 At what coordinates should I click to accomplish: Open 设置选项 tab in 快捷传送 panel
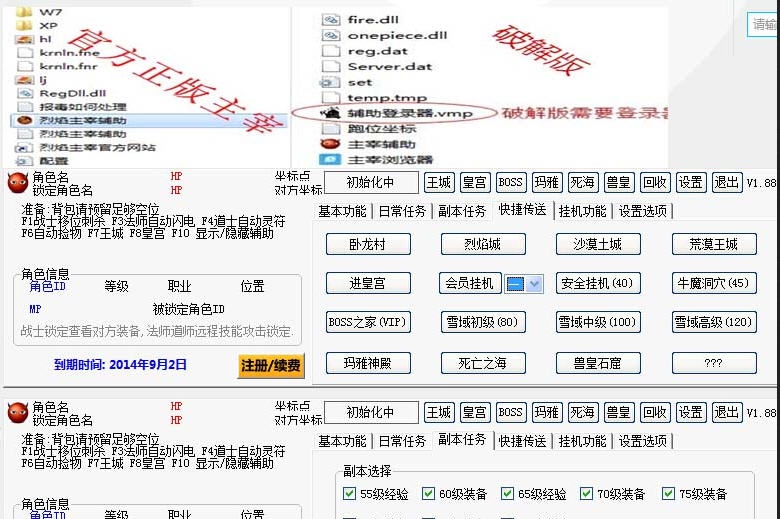coord(643,211)
